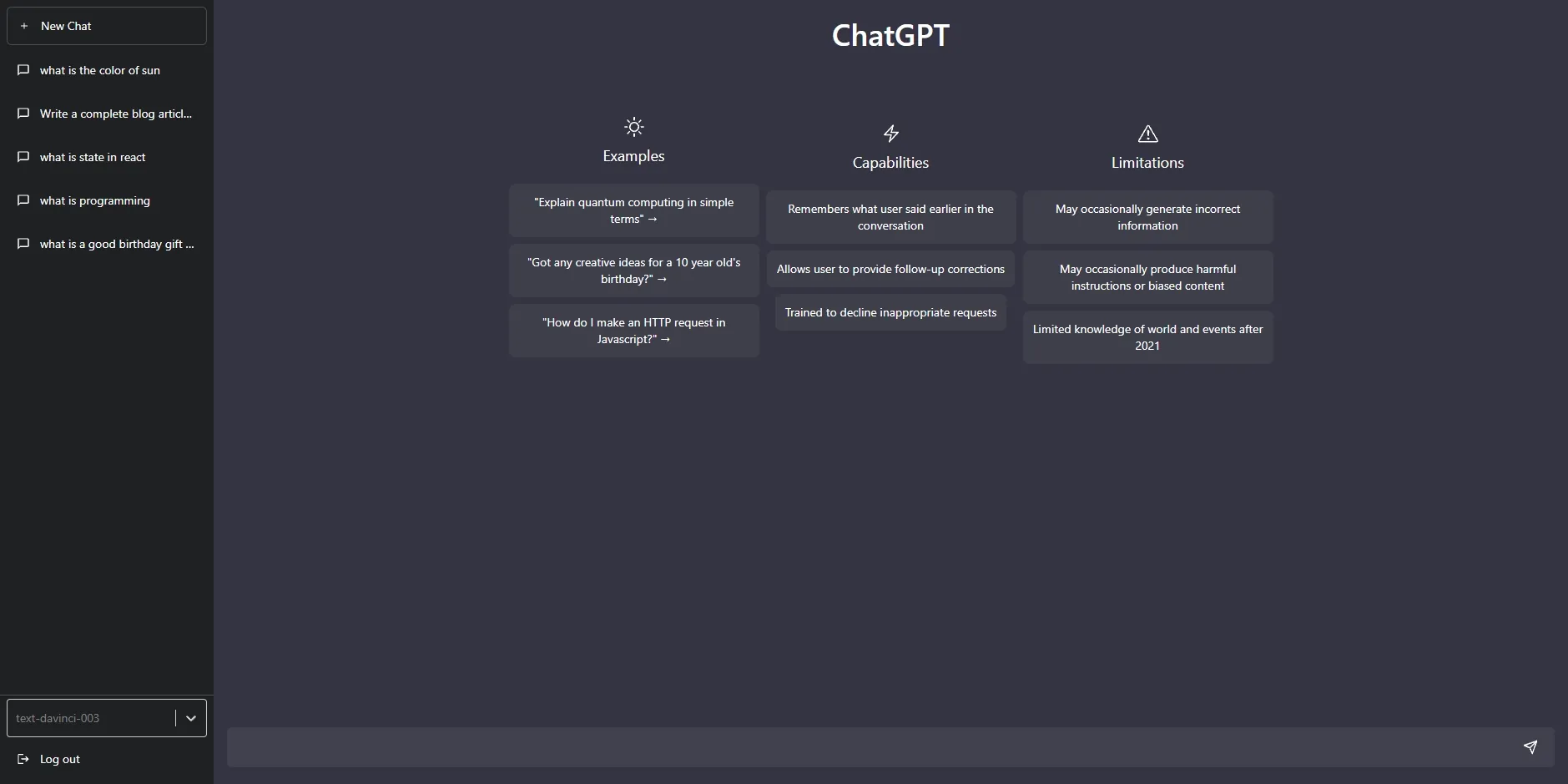The width and height of the screenshot is (1568, 784).
Task: Click the Examples column heading
Action: [x=634, y=156]
